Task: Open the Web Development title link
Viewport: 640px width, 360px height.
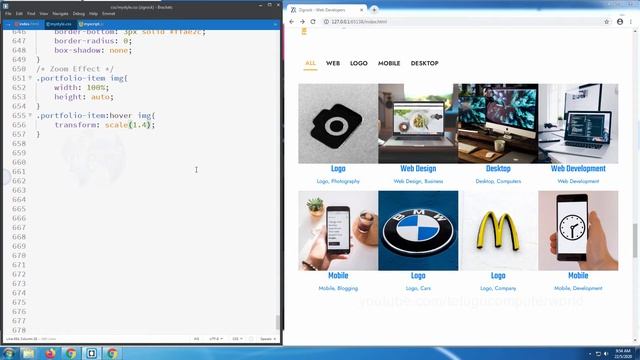Action: [x=578, y=169]
